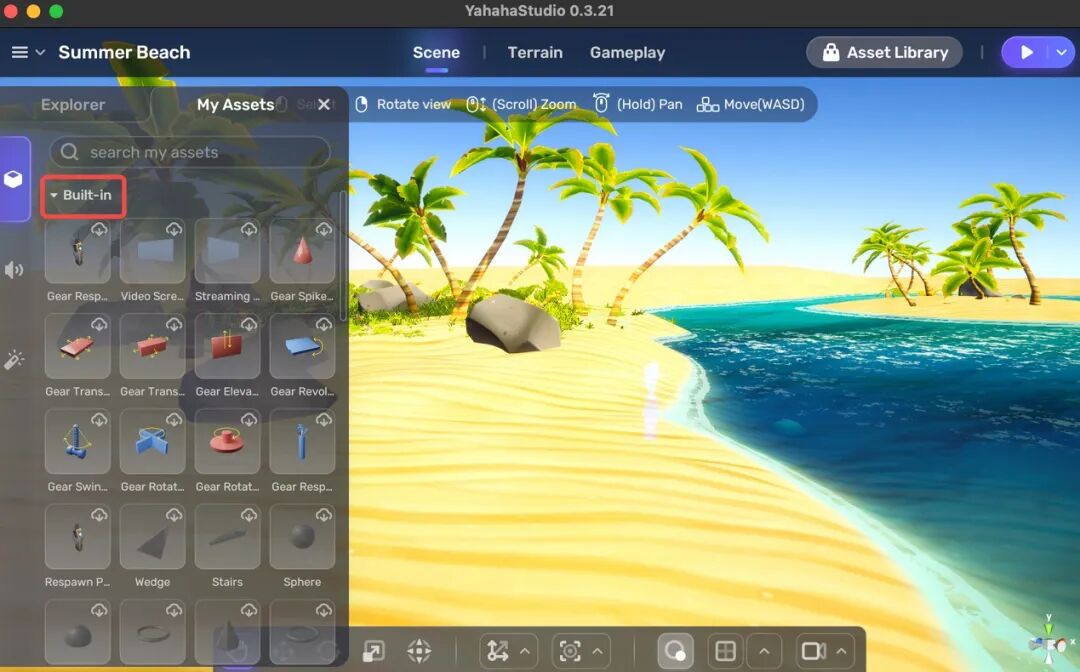The width and height of the screenshot is (1080, 672).
Task: Open the hamburger main menu
Action: tap(19, 52)
